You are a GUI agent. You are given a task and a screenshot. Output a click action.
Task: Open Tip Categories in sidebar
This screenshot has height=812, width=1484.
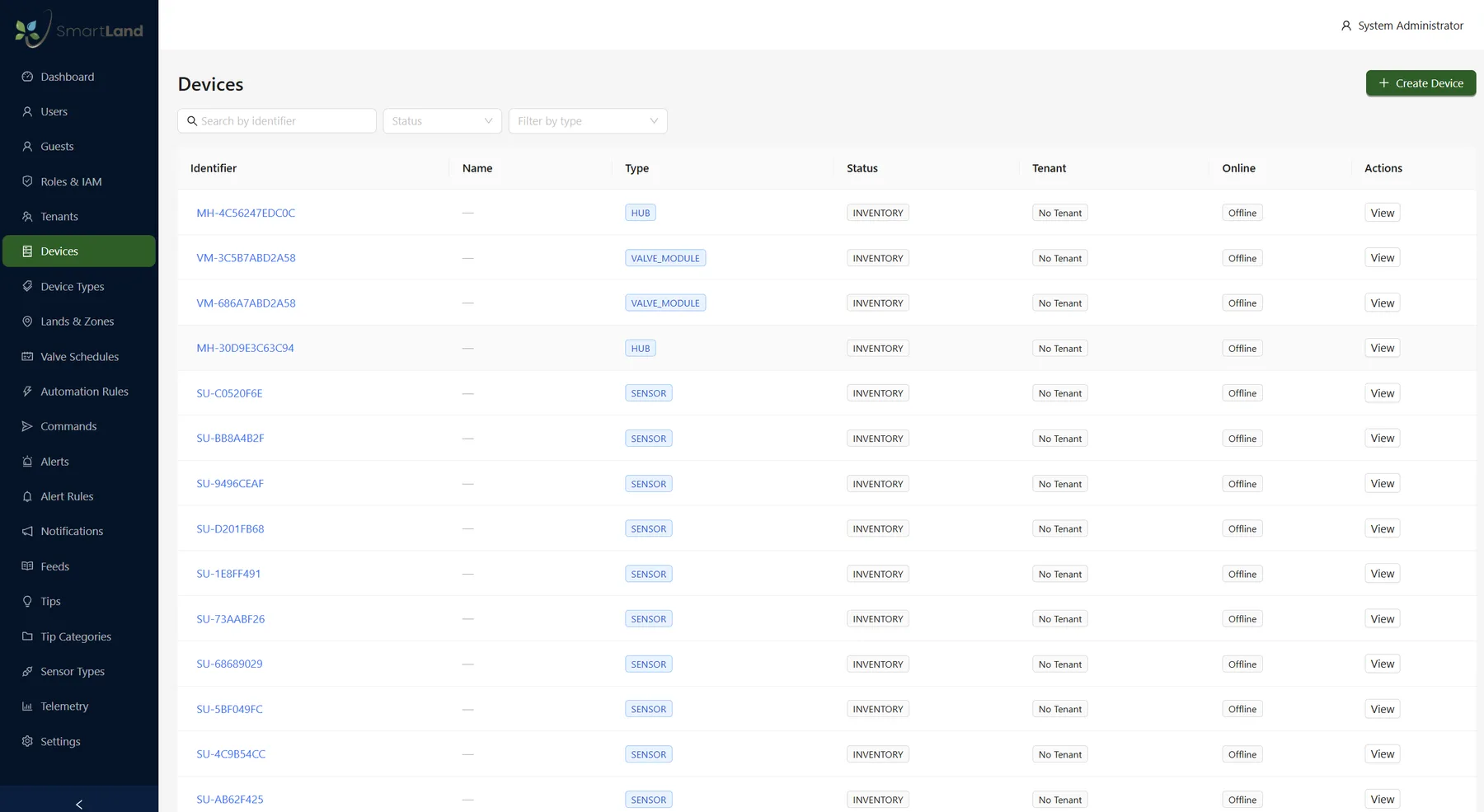(x=79, y=636)
